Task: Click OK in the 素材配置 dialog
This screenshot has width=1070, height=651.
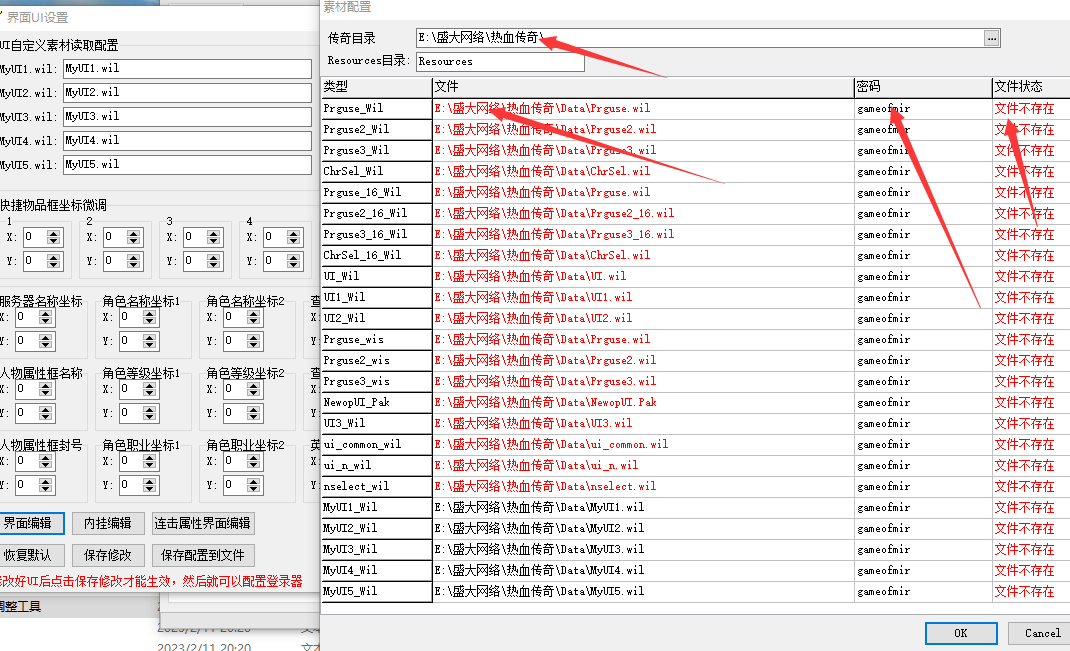Action: 960,633
